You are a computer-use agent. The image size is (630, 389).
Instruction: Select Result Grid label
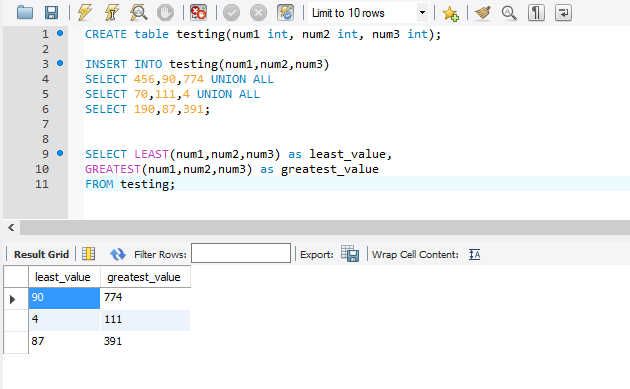click(x=41, y=254)
